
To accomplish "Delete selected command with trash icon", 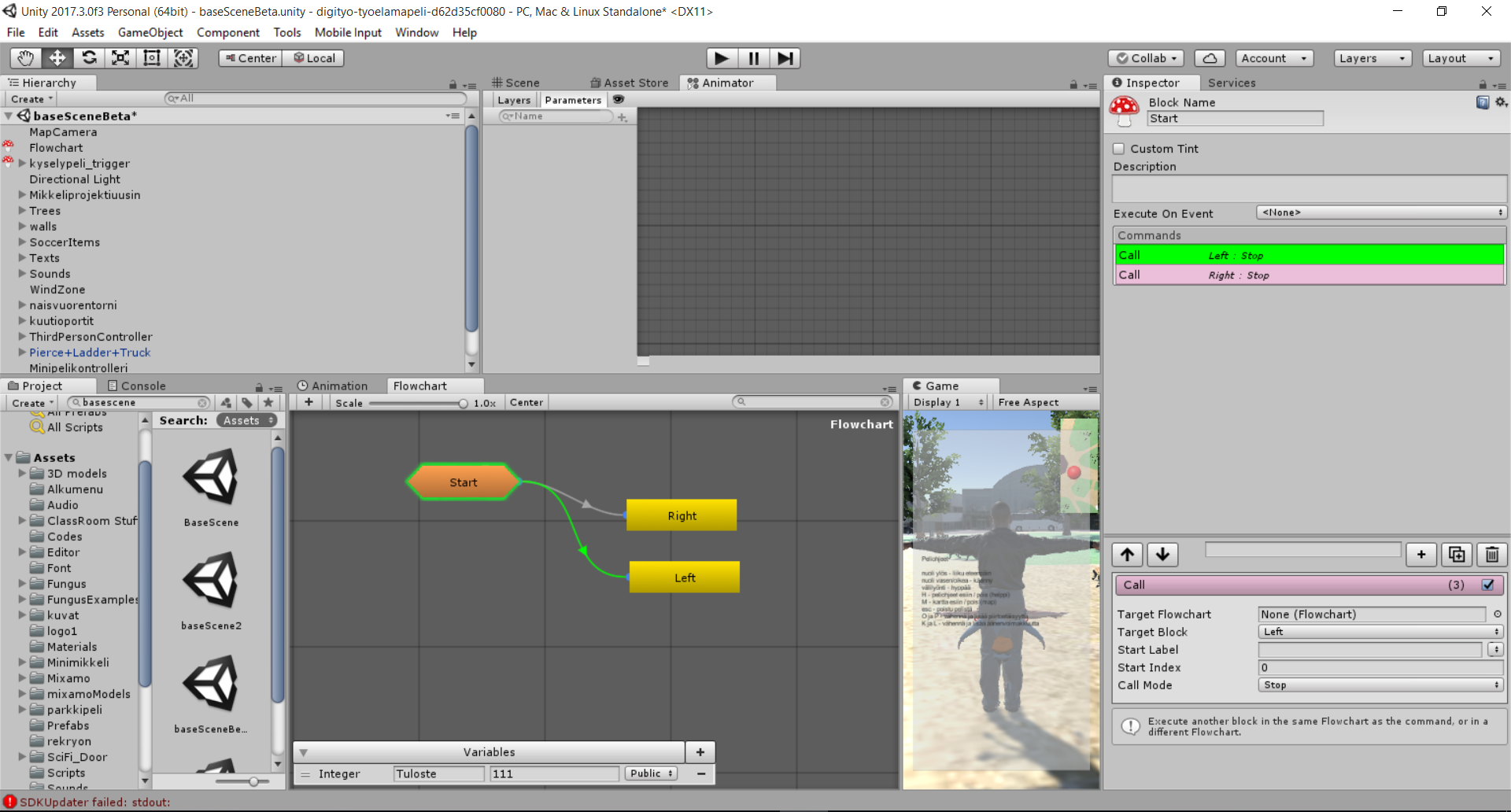I will 1491,555.
